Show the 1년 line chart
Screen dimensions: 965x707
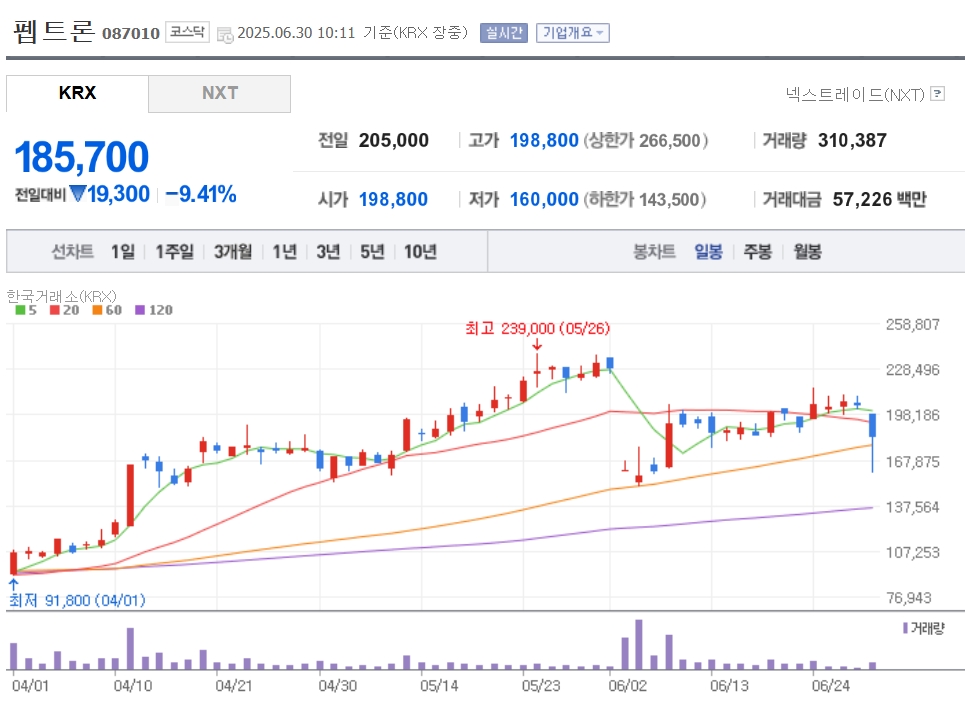click(285, 252)
